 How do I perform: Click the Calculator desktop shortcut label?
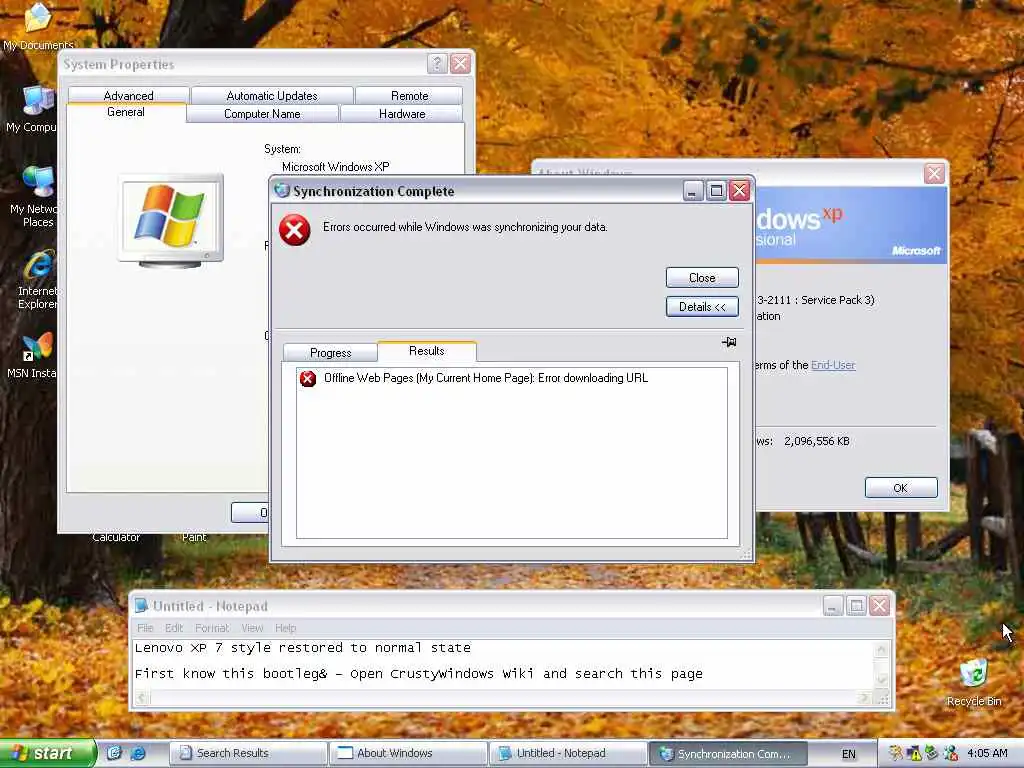coord(116,537)
